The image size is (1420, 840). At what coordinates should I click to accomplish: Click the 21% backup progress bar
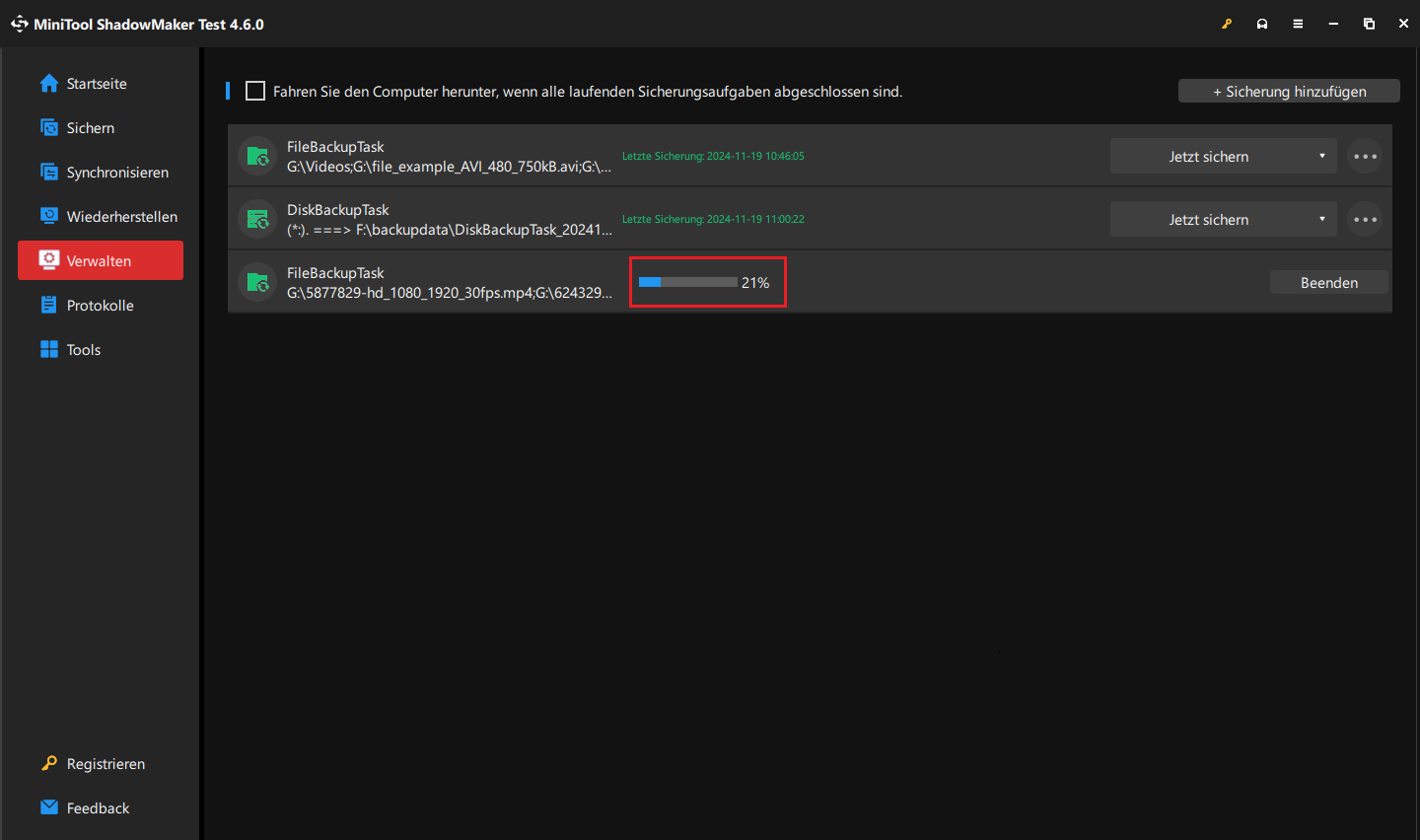click(x=688, y=282)
